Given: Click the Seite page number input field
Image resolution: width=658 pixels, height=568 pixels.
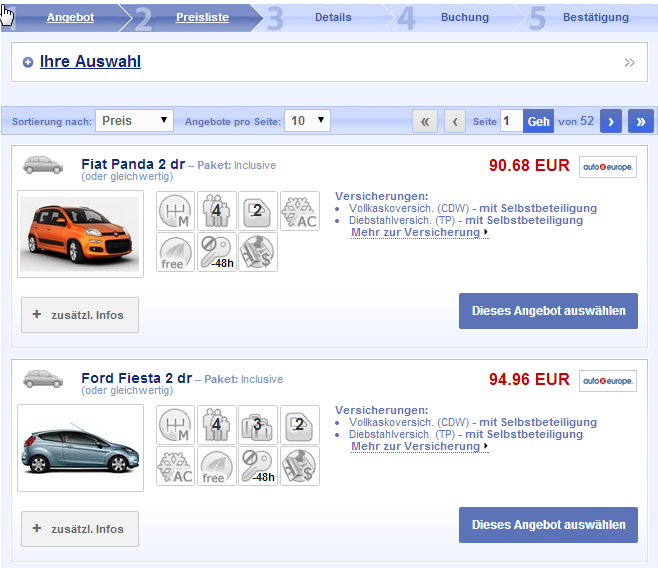Looking at the screenshot, I should 512,121.
